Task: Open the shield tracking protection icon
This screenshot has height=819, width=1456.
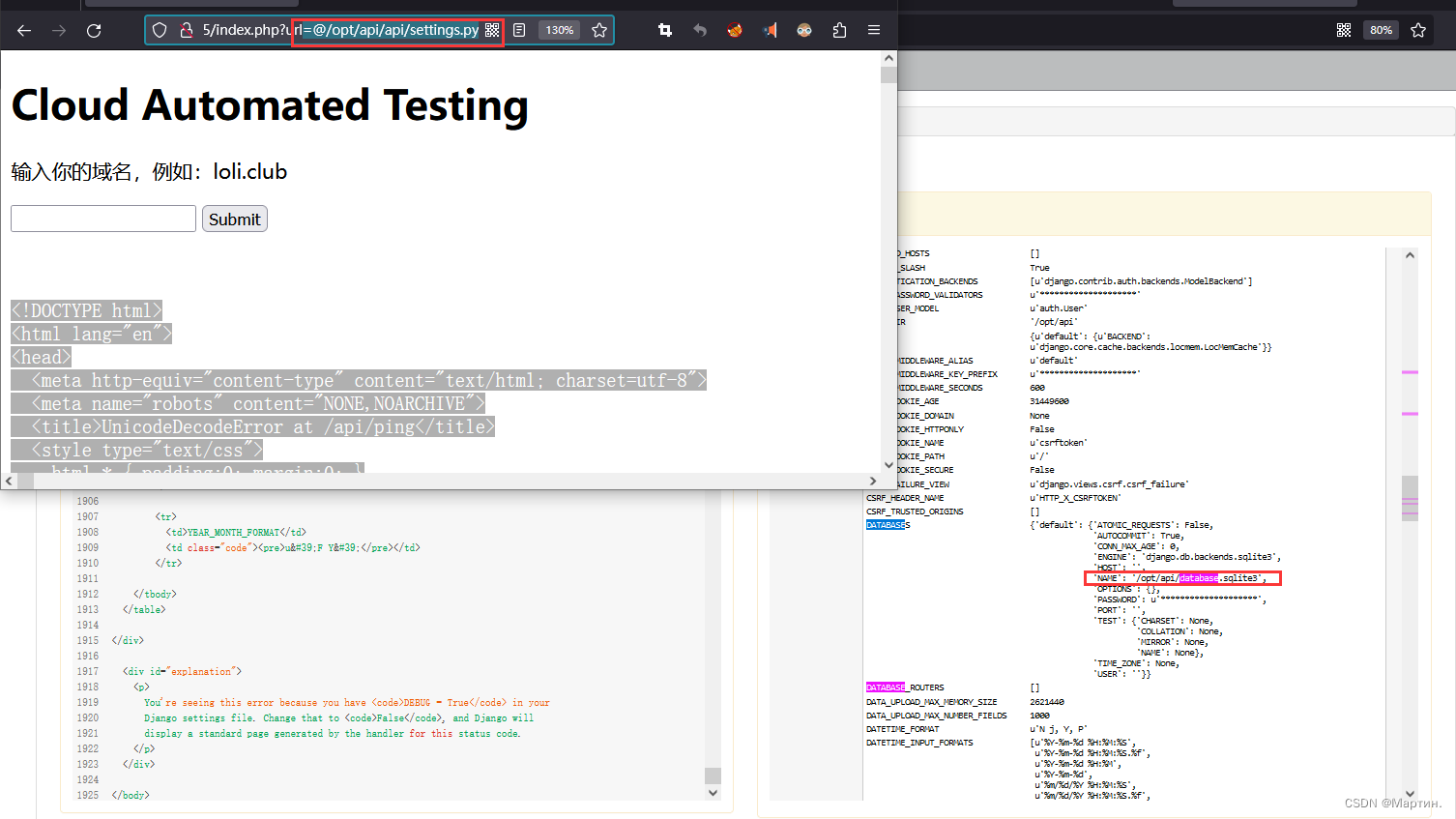Action: click(160, 30)
